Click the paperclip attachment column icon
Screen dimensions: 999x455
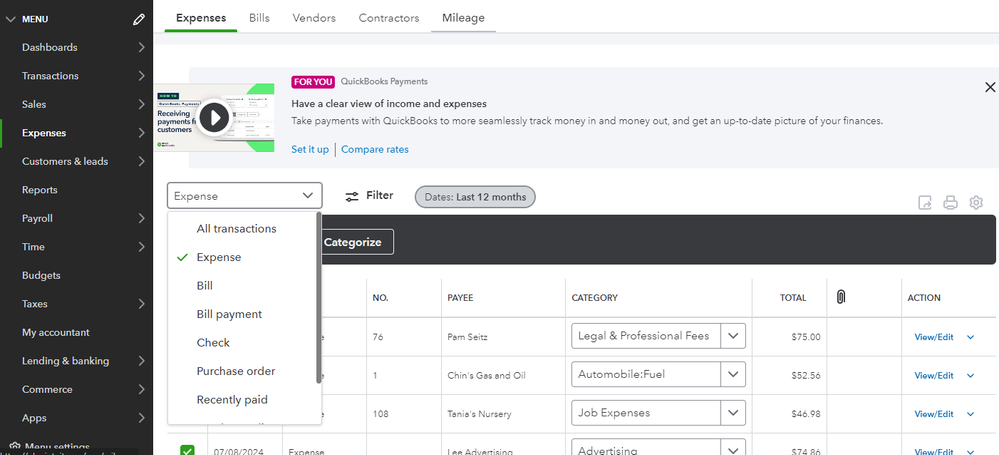841,297
